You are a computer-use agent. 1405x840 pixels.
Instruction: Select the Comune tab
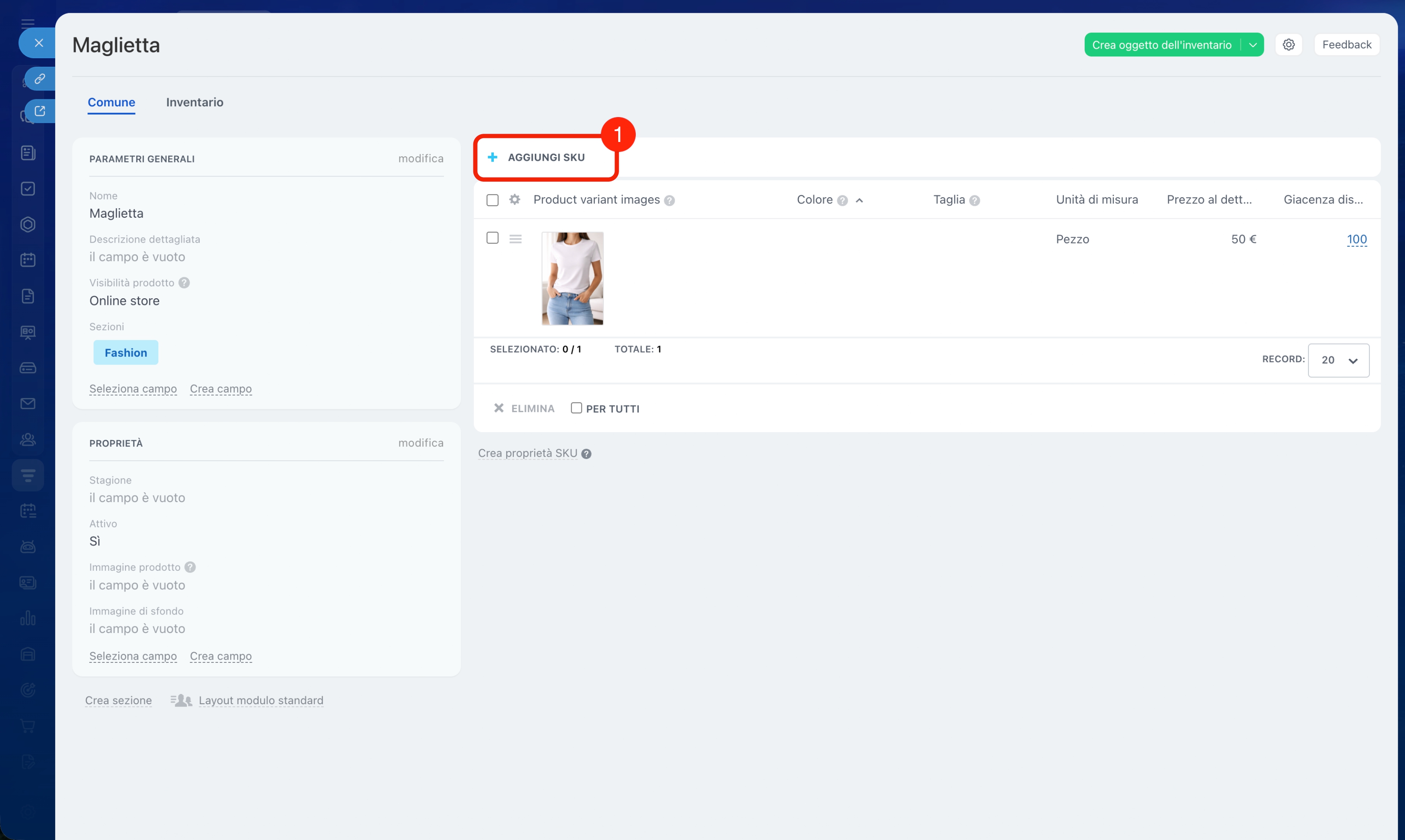click(x=111, y=102)
